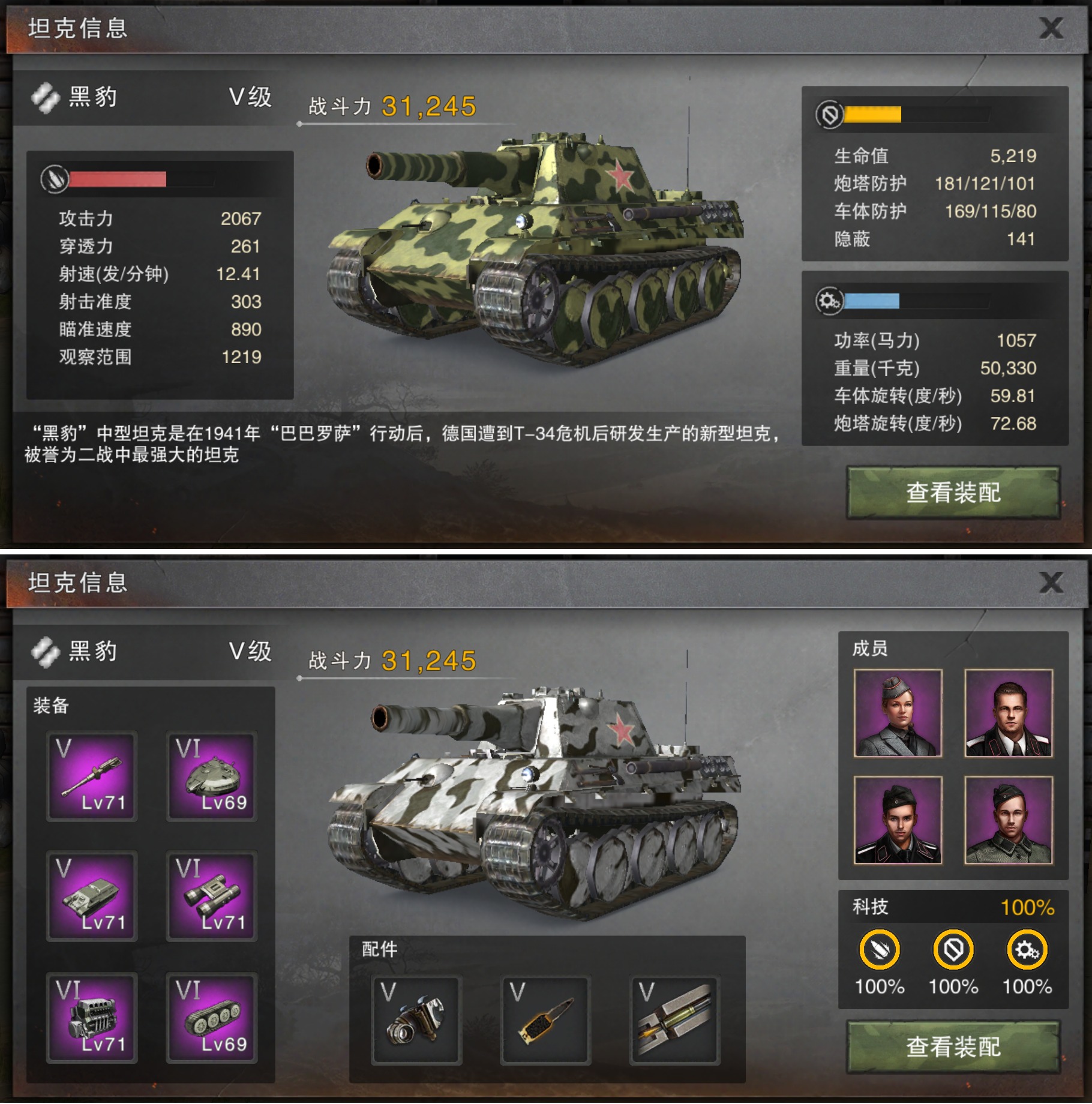
Task: Select the firepower technology circle icon
Action: point(879,950)
